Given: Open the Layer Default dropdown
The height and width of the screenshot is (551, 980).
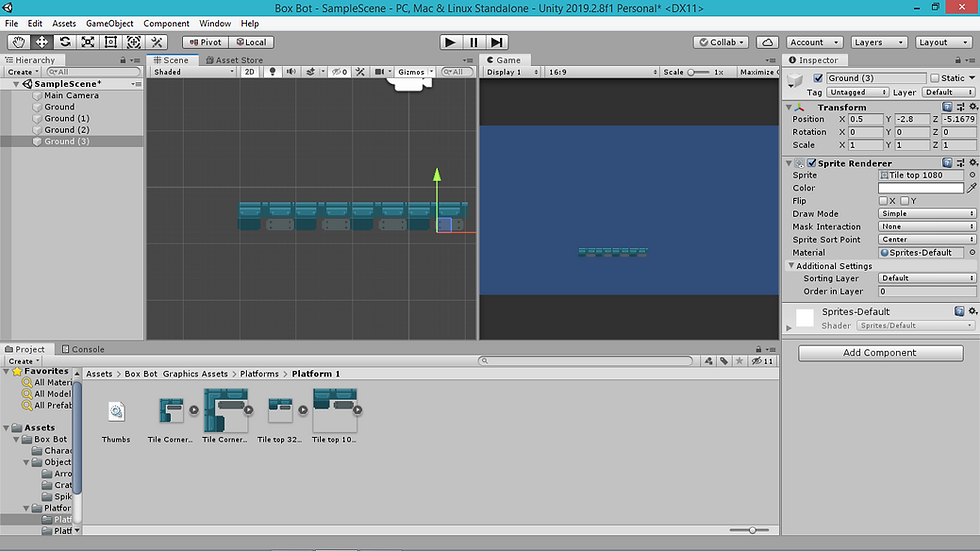Looking at the screenshot, I should pos(948,92).
